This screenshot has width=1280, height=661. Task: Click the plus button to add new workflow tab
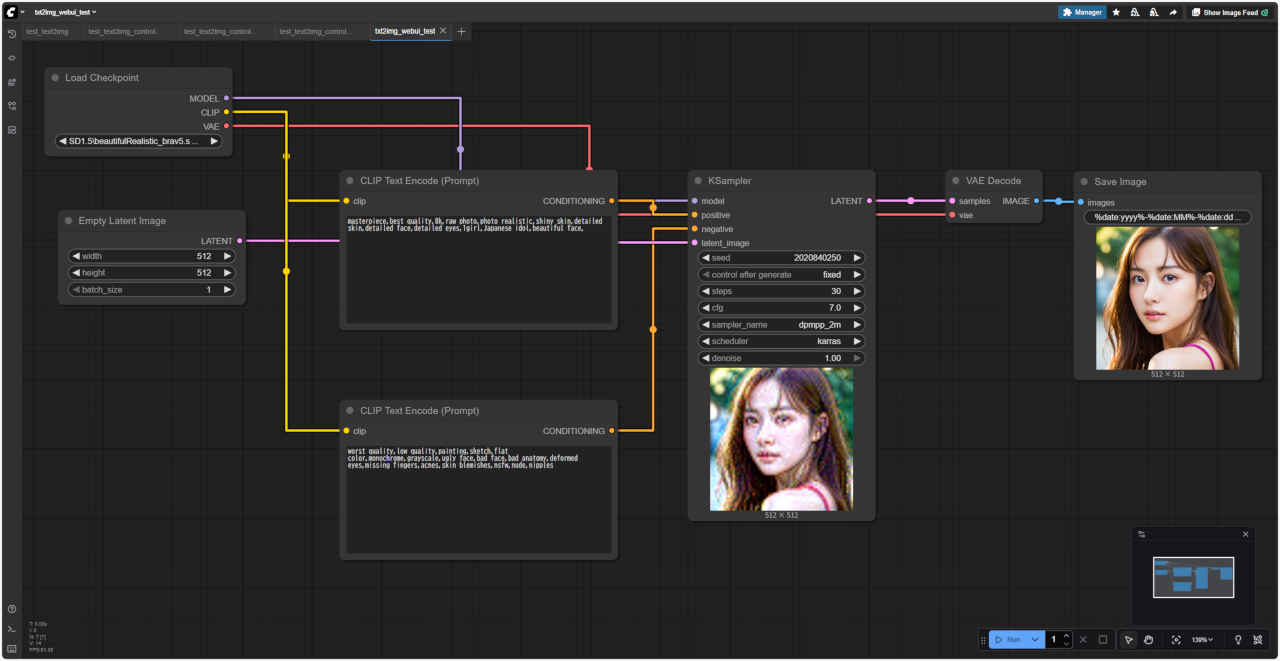(x=461, y=31)
